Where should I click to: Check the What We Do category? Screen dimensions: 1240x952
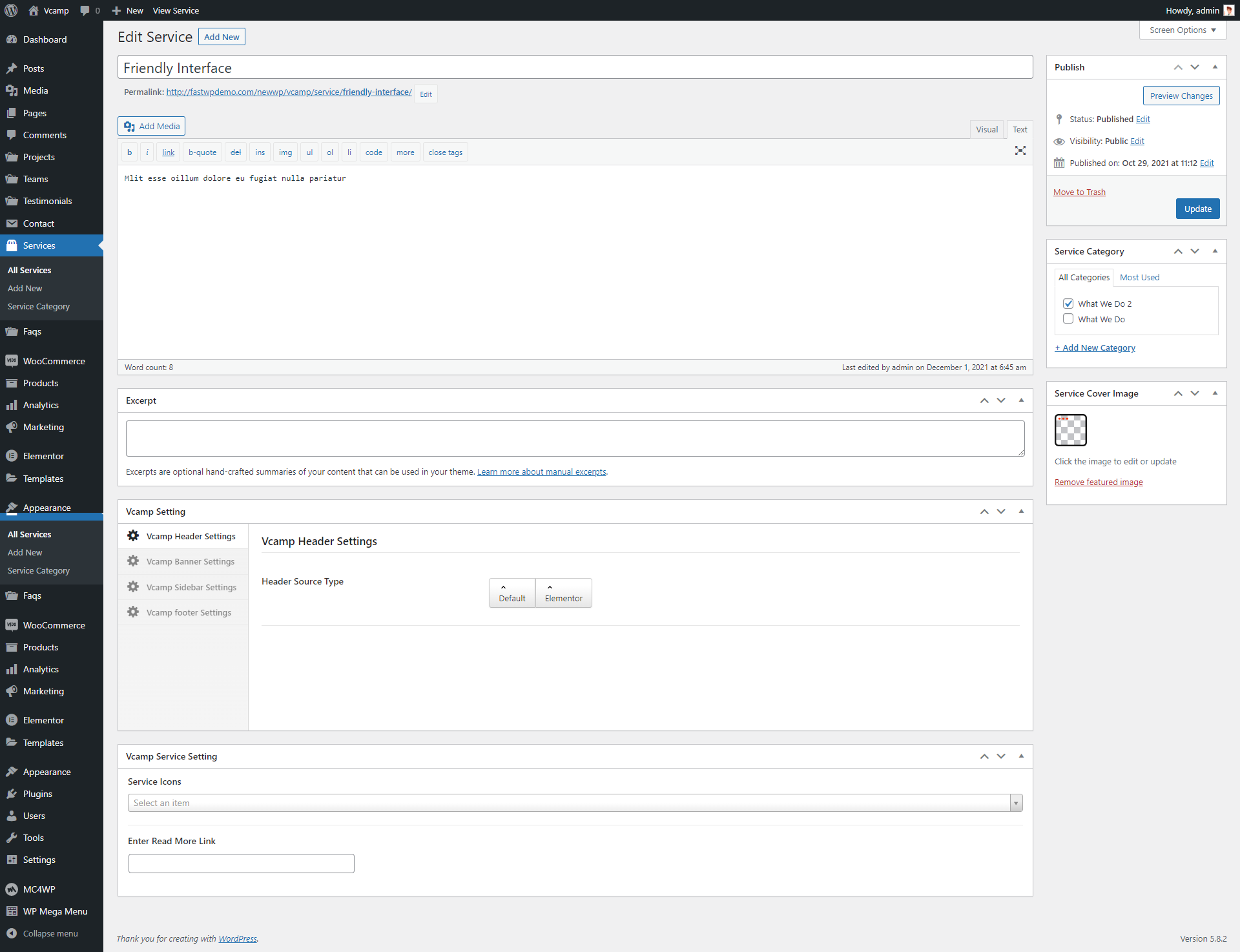point(1068,319)
